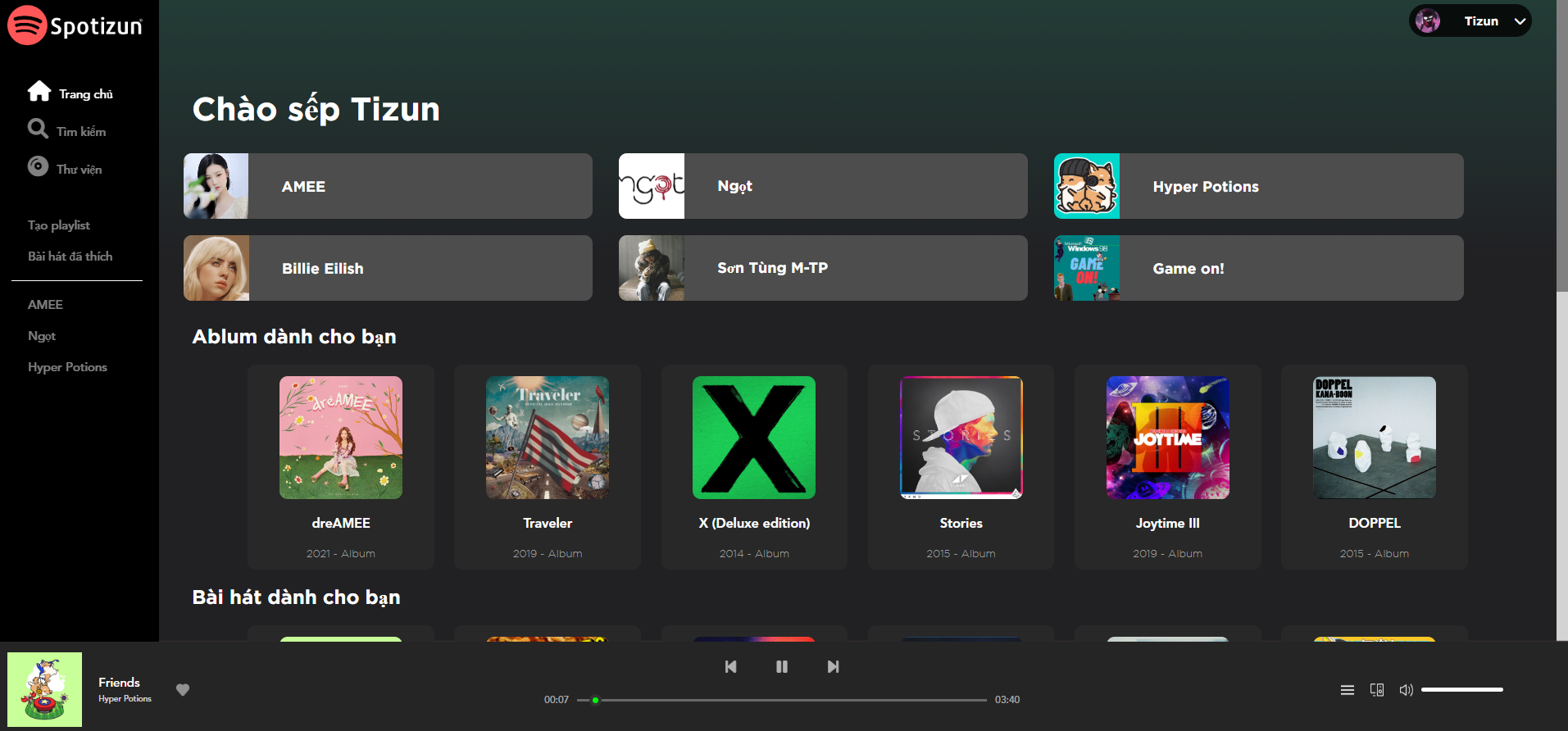The height and width of the screenshot is (731, 1568).
Task: Open Hyper Potions playlist in sidebar
Action: point(67,367)
